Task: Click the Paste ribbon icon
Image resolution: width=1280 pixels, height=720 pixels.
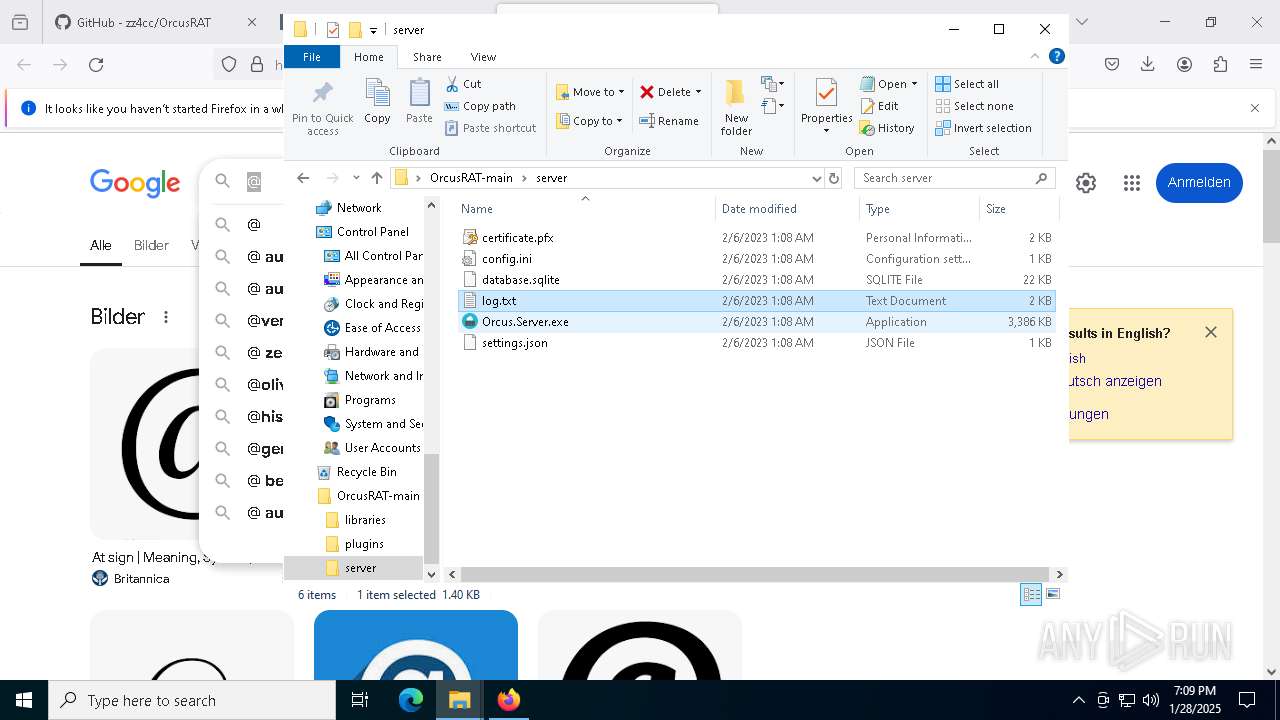Action: pyautogui.click(x=419, y=94)
